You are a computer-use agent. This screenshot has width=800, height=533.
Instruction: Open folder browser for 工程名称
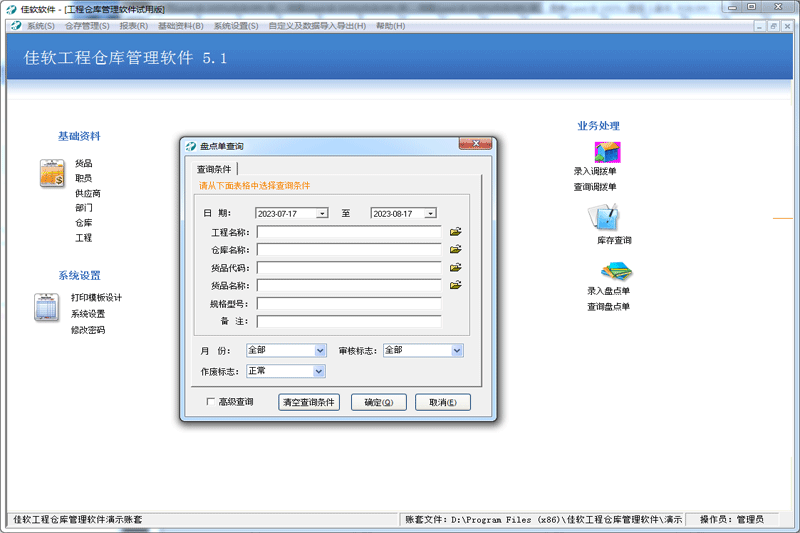click(456, 232)
